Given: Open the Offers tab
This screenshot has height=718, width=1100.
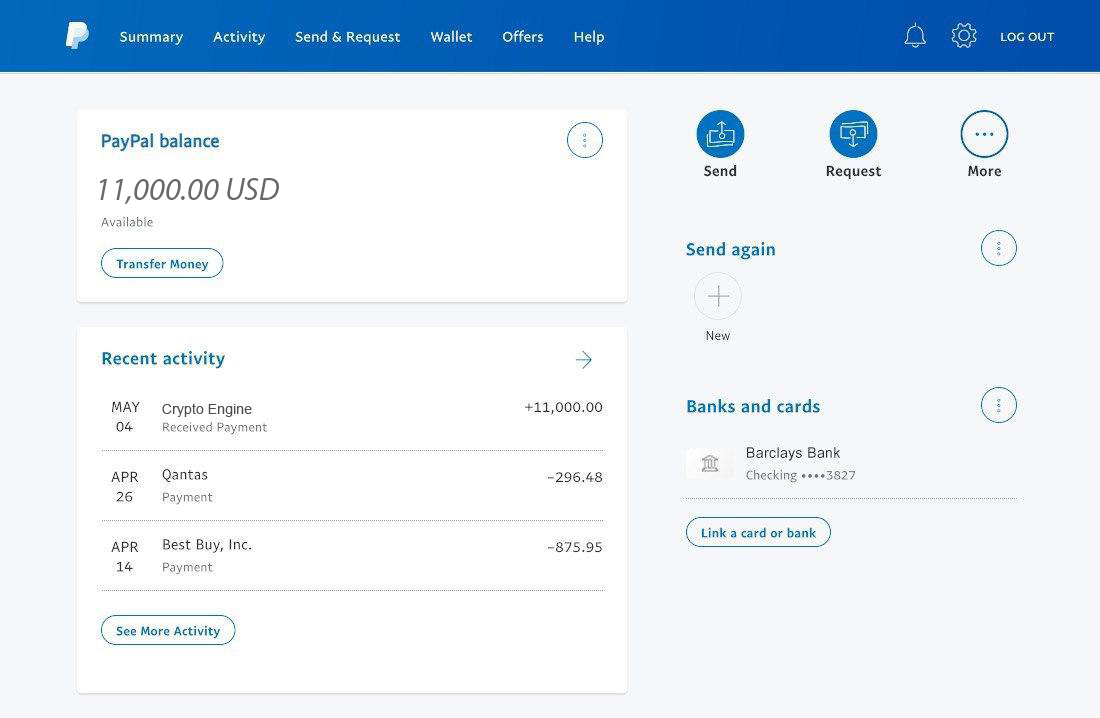Looking at the screenshot, I should 523,36.
